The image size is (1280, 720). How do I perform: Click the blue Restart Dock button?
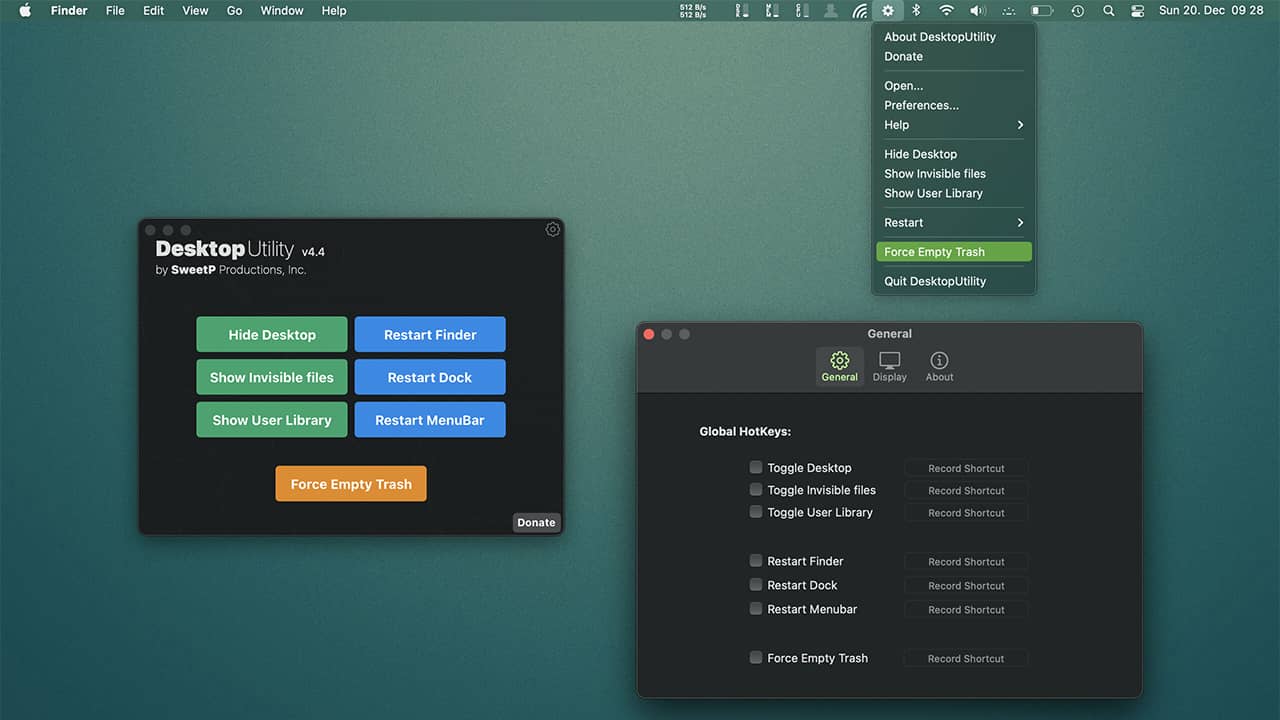tap(430, 377)
